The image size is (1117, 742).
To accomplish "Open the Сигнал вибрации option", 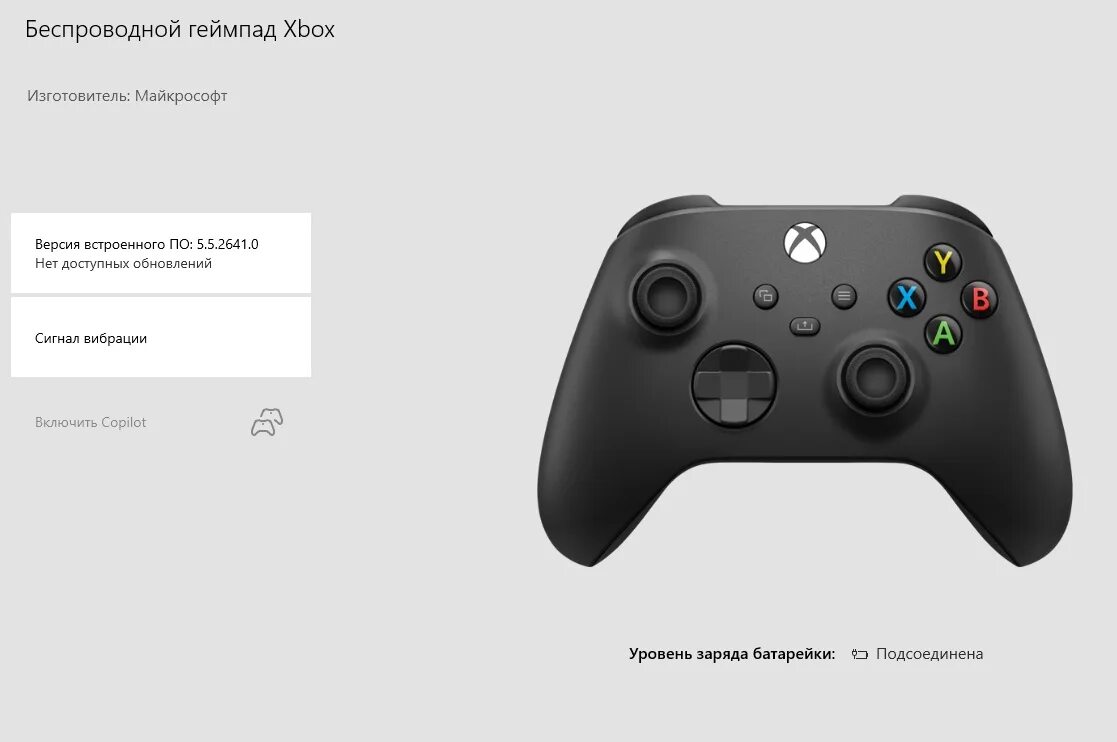I will tap(161, 338).
